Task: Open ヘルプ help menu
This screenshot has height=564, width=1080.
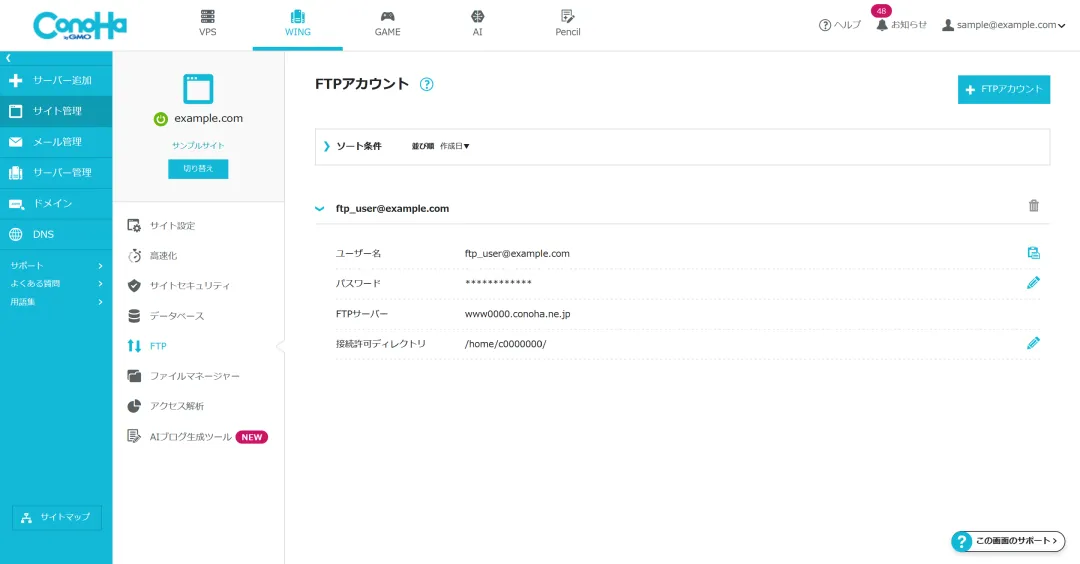Action: [x=840, y=25]
